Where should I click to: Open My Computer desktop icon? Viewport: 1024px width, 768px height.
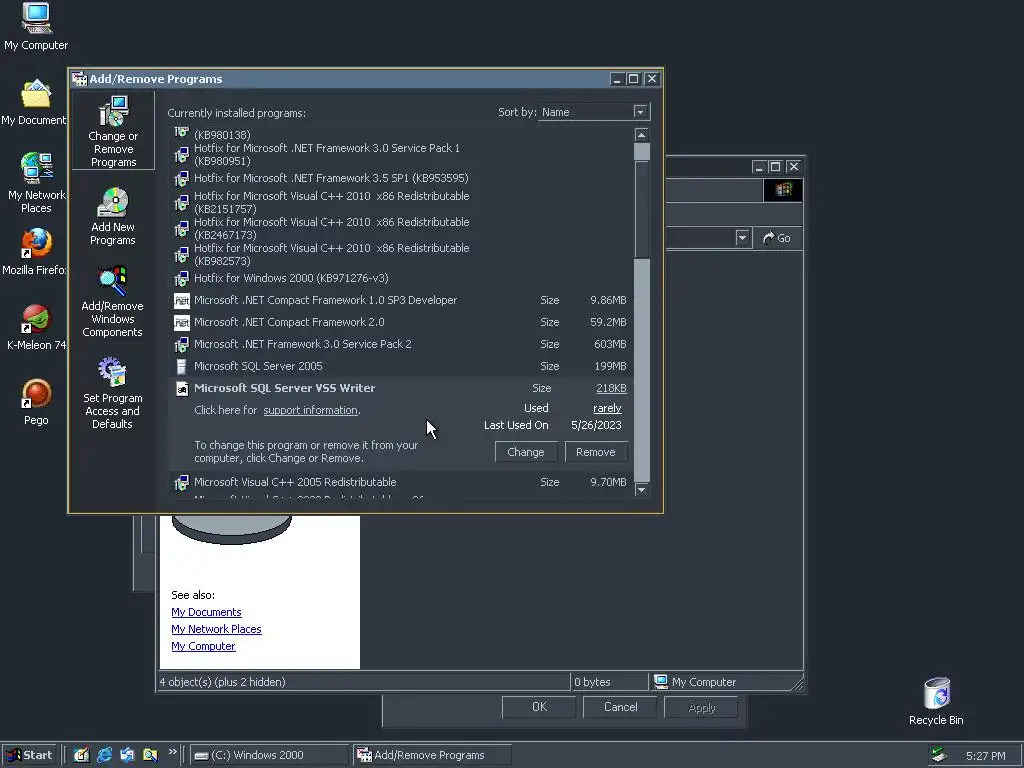[x=36, y=26]
